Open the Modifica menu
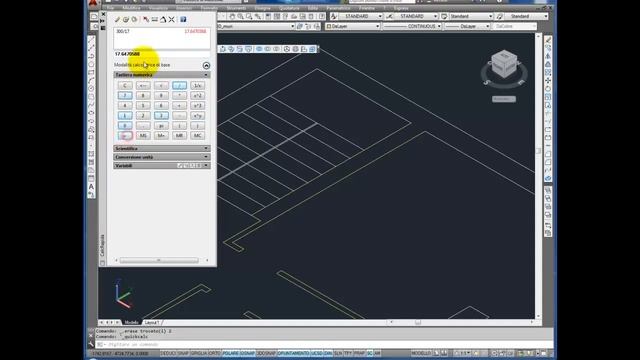The width and height of the screenshot is (640, 360). coord(131,8)
